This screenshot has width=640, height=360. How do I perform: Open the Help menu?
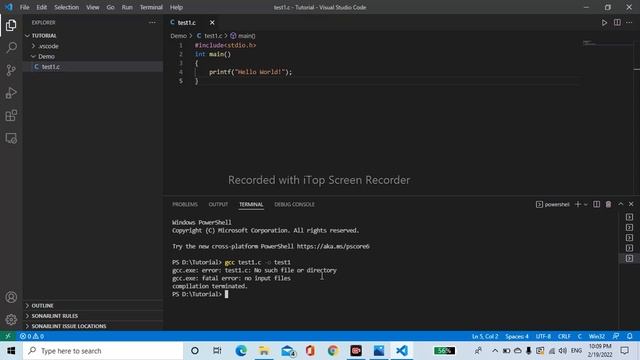coord(176,7)
